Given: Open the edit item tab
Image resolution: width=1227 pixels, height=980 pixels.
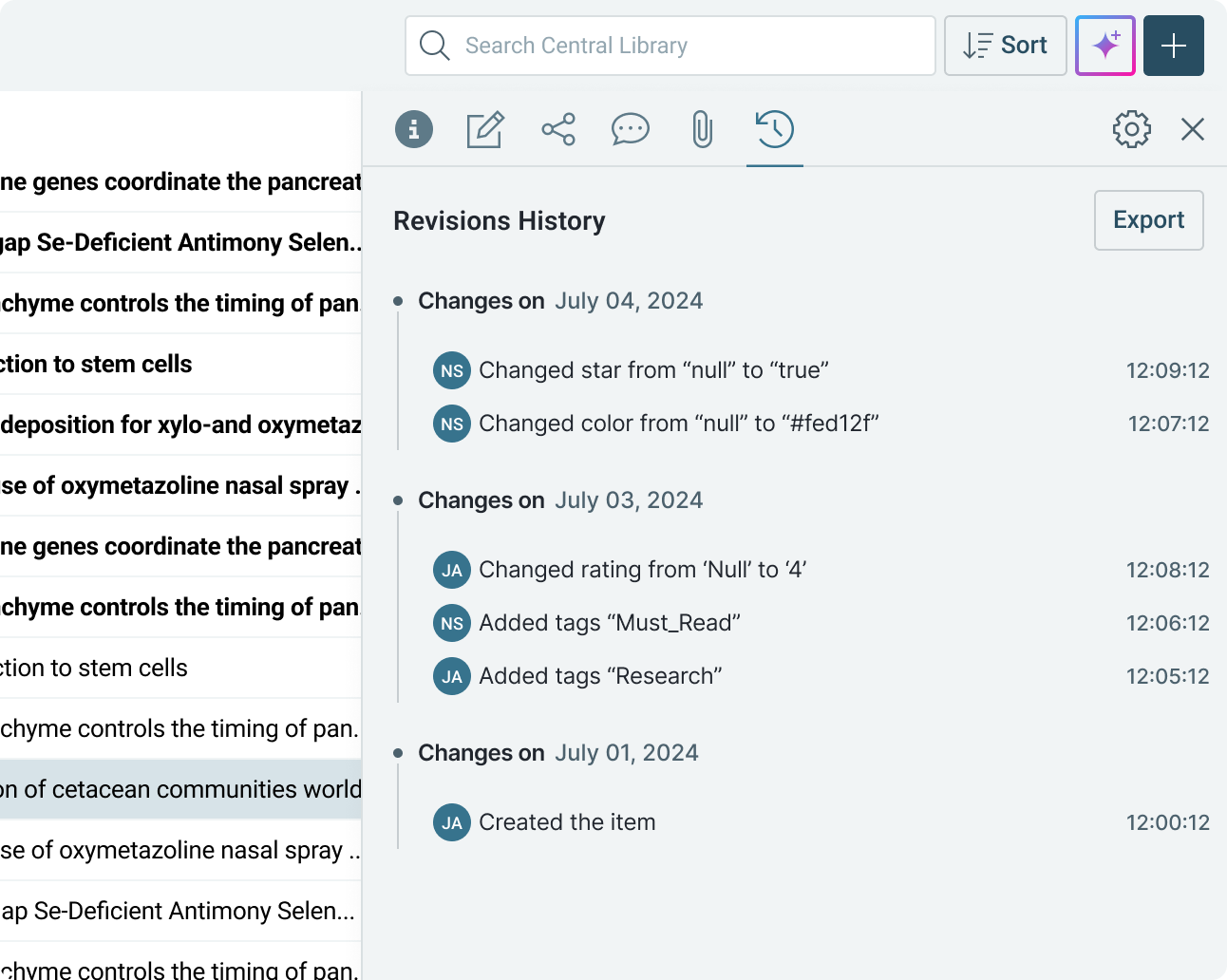Looking at the screenshot, I should 485,129.
